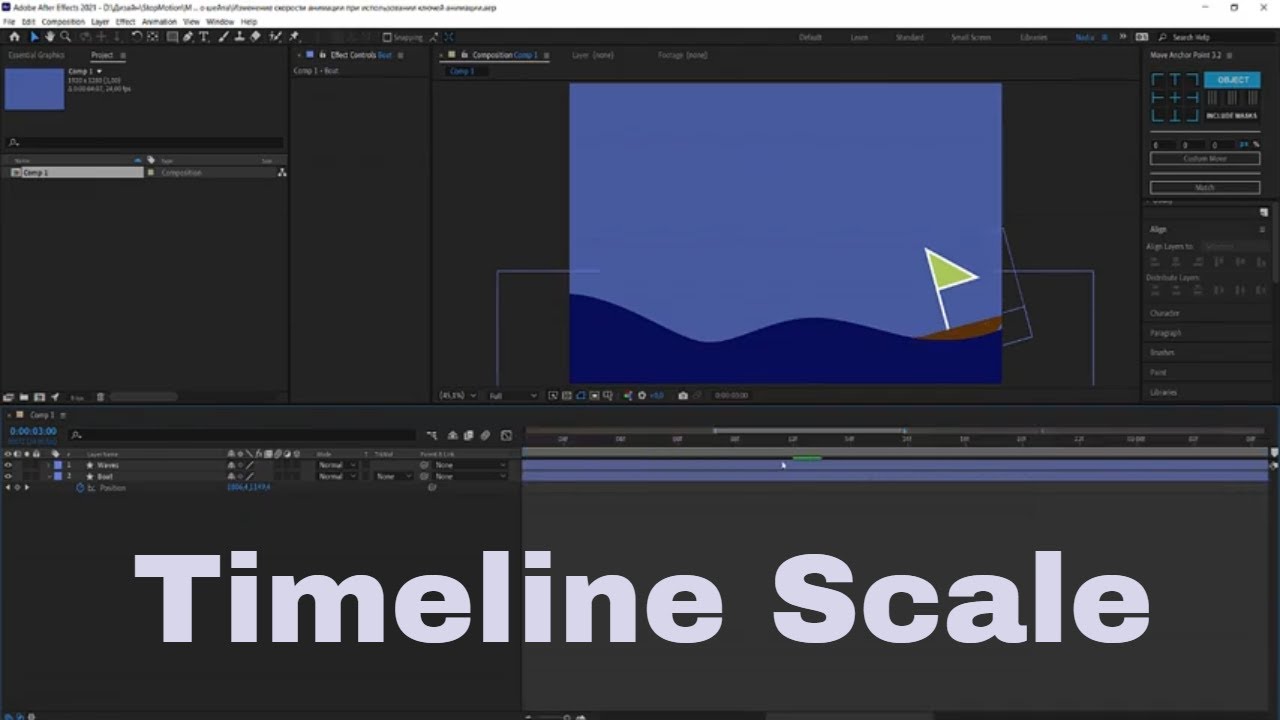Select the Pen tool
The width and height of the screenshot is (1280, 720).
188,37
